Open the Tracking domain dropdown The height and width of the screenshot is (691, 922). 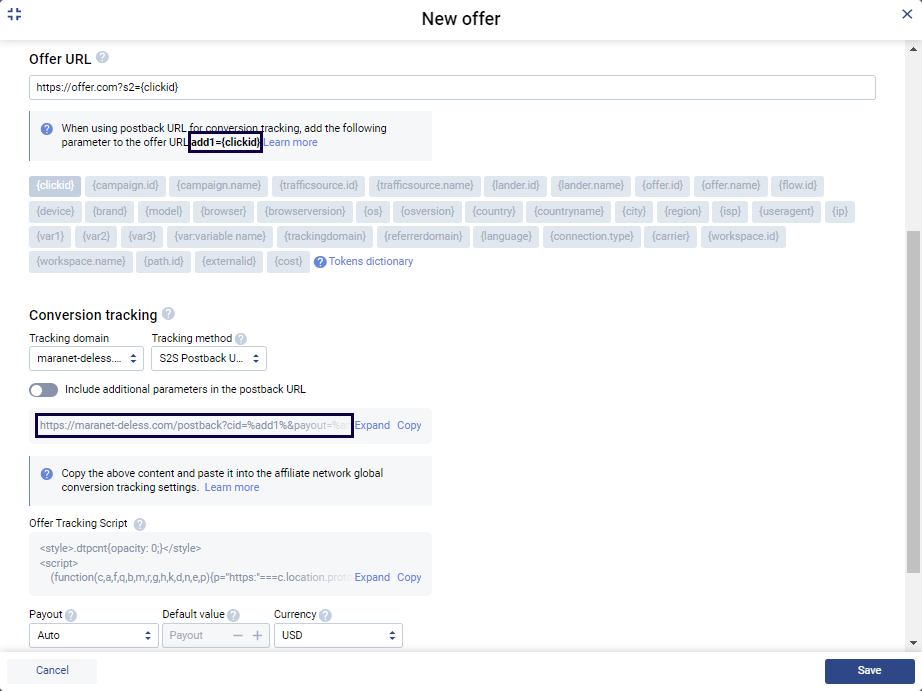[x=86, y=358]
